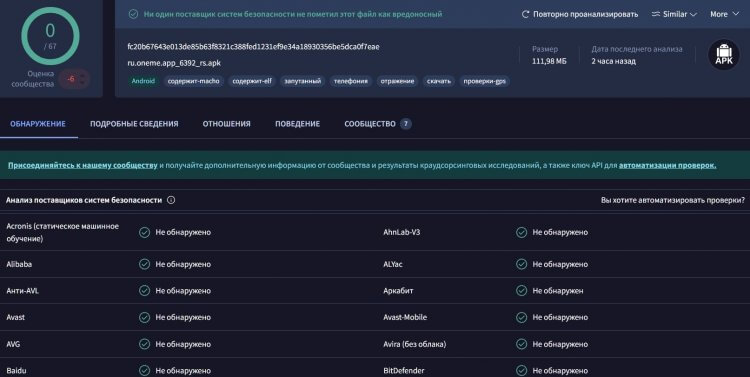The image size is (750, 377).
Task: Click the Анализ поставщиков систем безопасности heading
Action: [x=84, y=200]
